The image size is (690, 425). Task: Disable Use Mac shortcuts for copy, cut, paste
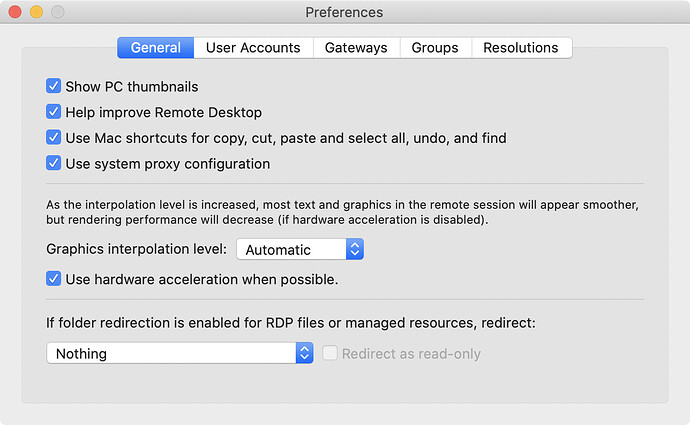pos(54,138)
